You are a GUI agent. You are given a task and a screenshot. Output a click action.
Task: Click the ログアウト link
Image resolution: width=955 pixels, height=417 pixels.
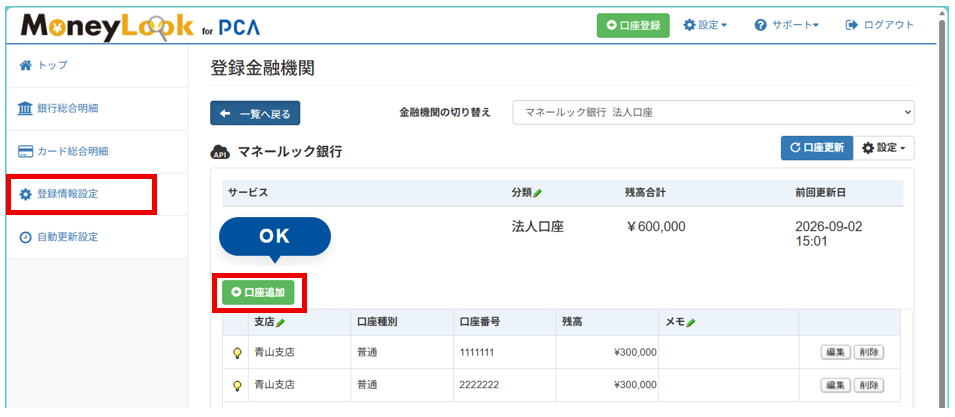coord(880,25)
